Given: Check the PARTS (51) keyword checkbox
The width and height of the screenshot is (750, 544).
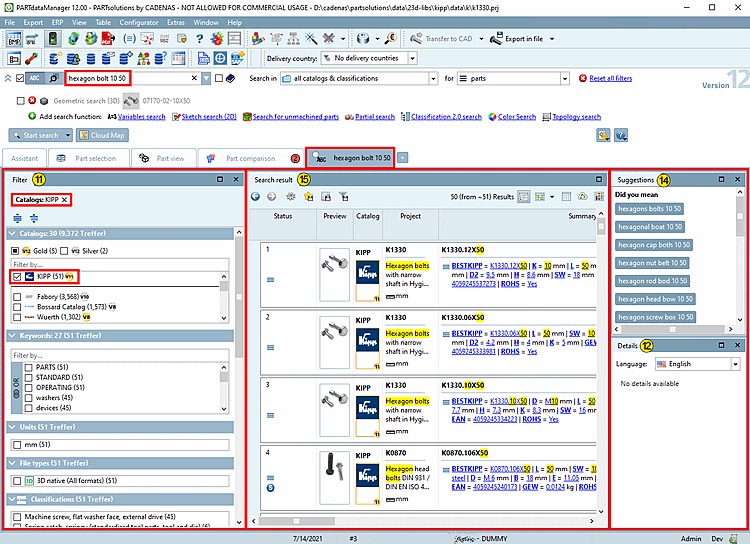Looking at the screenshot, I should click(28, 367).
